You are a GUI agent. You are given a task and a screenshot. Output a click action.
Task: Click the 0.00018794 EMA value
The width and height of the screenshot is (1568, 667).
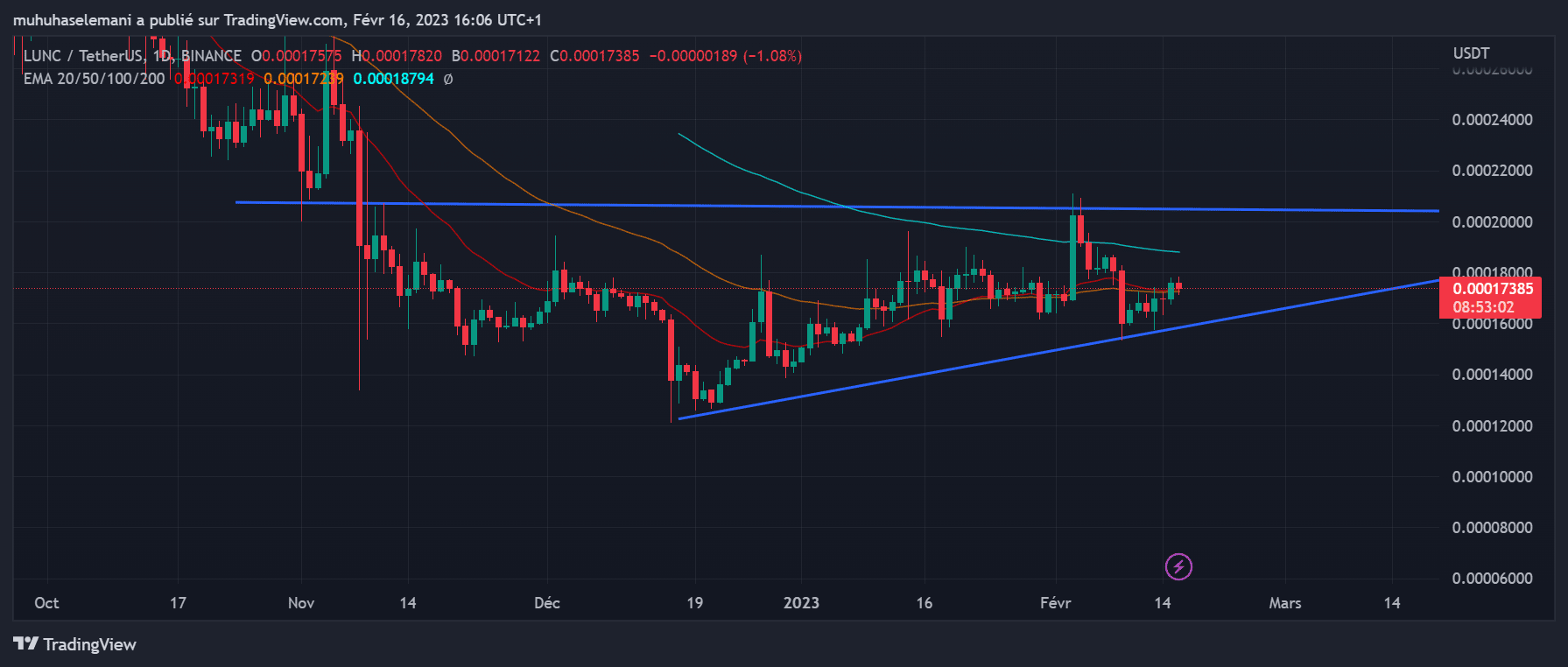[393, 79]
